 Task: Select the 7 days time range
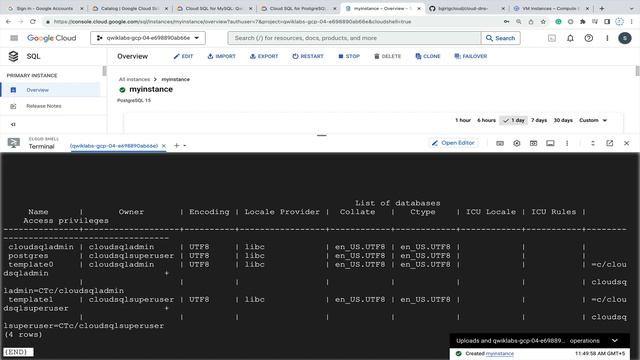click(539, 120)
